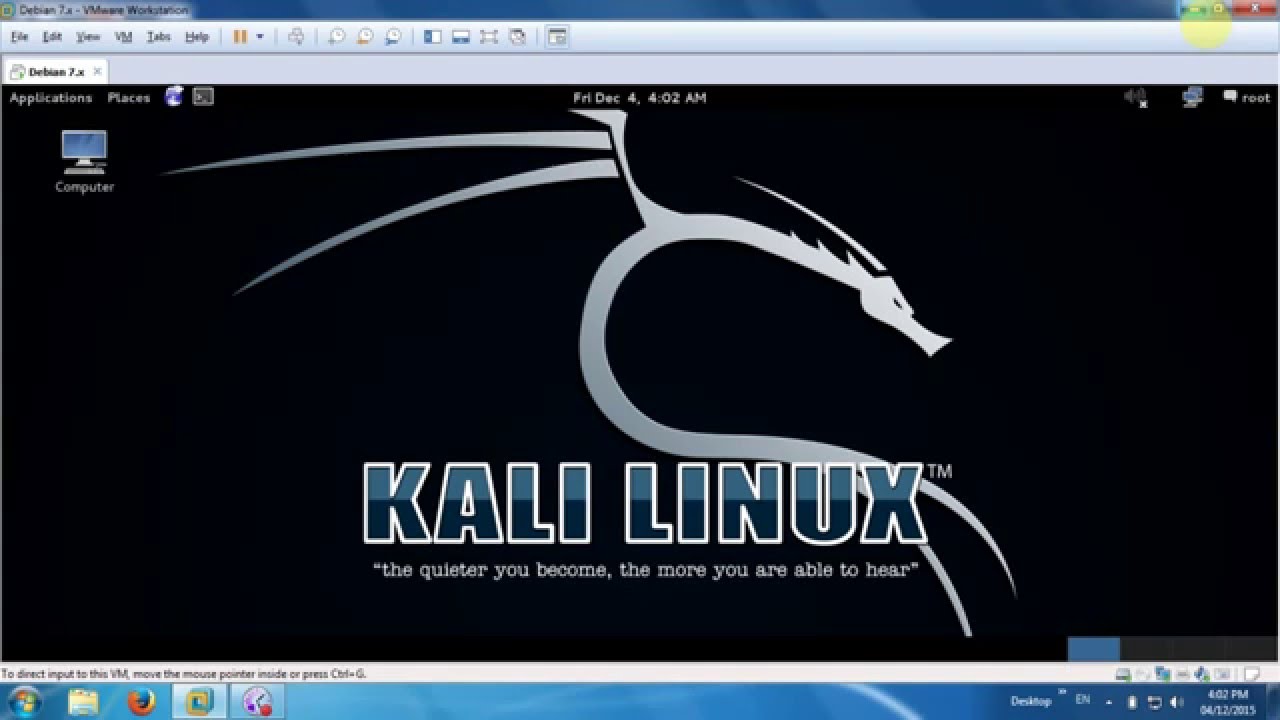Switch to the highlighted Kali workspace
Image resolution: width=1280 pixels, height=720 pixels.
tap(1094, 649)
